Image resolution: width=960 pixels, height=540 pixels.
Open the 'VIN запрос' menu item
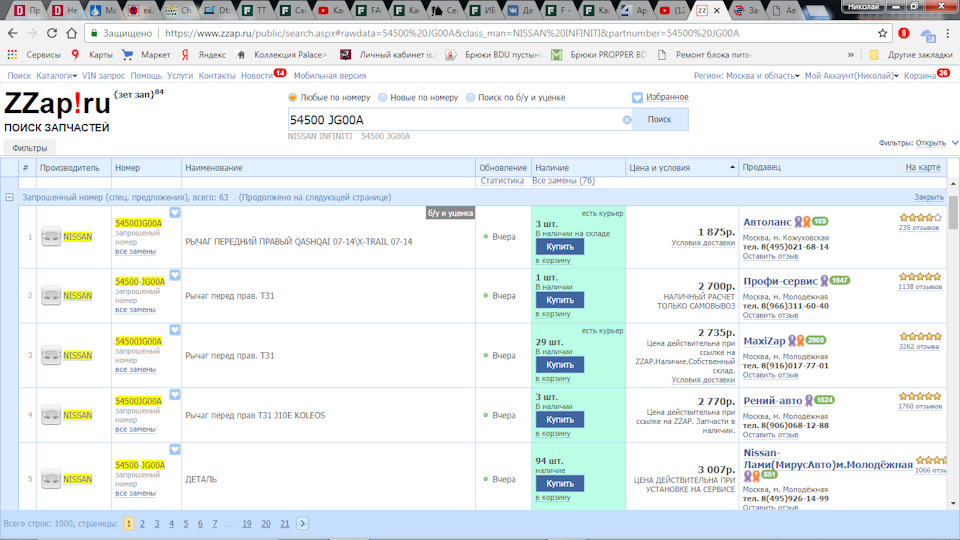[103, 76]
